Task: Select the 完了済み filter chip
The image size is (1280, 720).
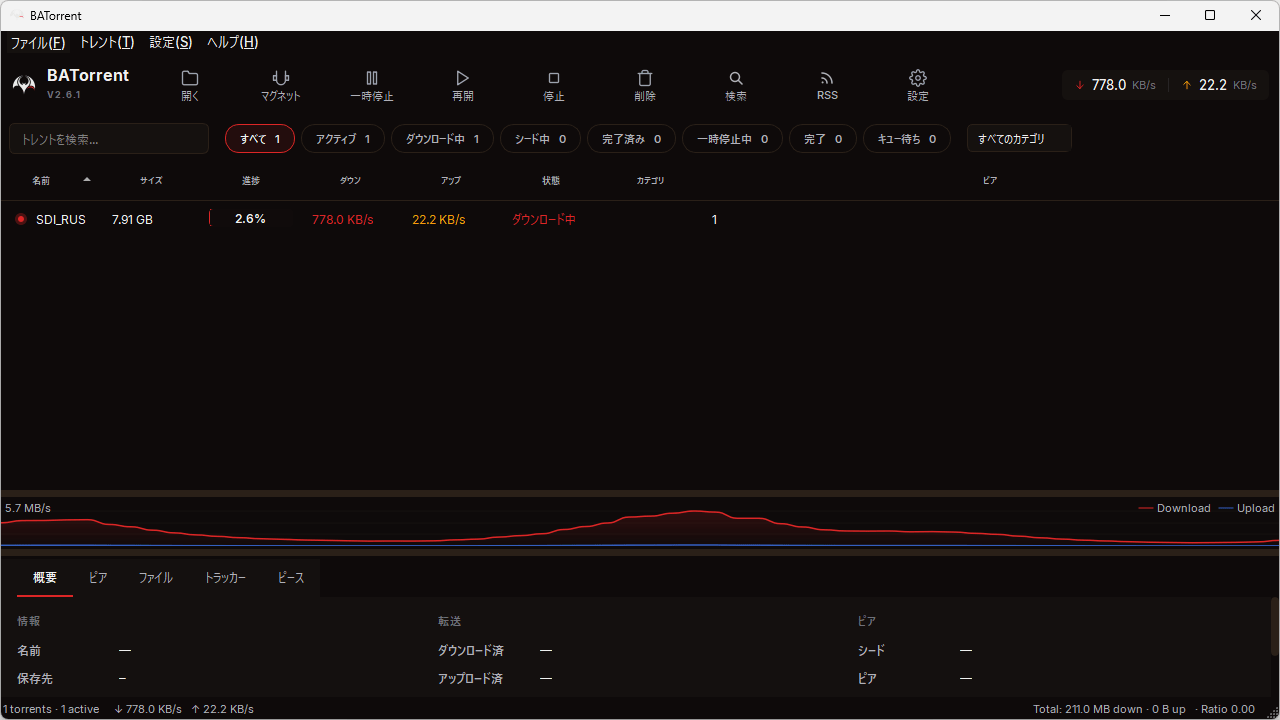Action: tap(631, 139)
